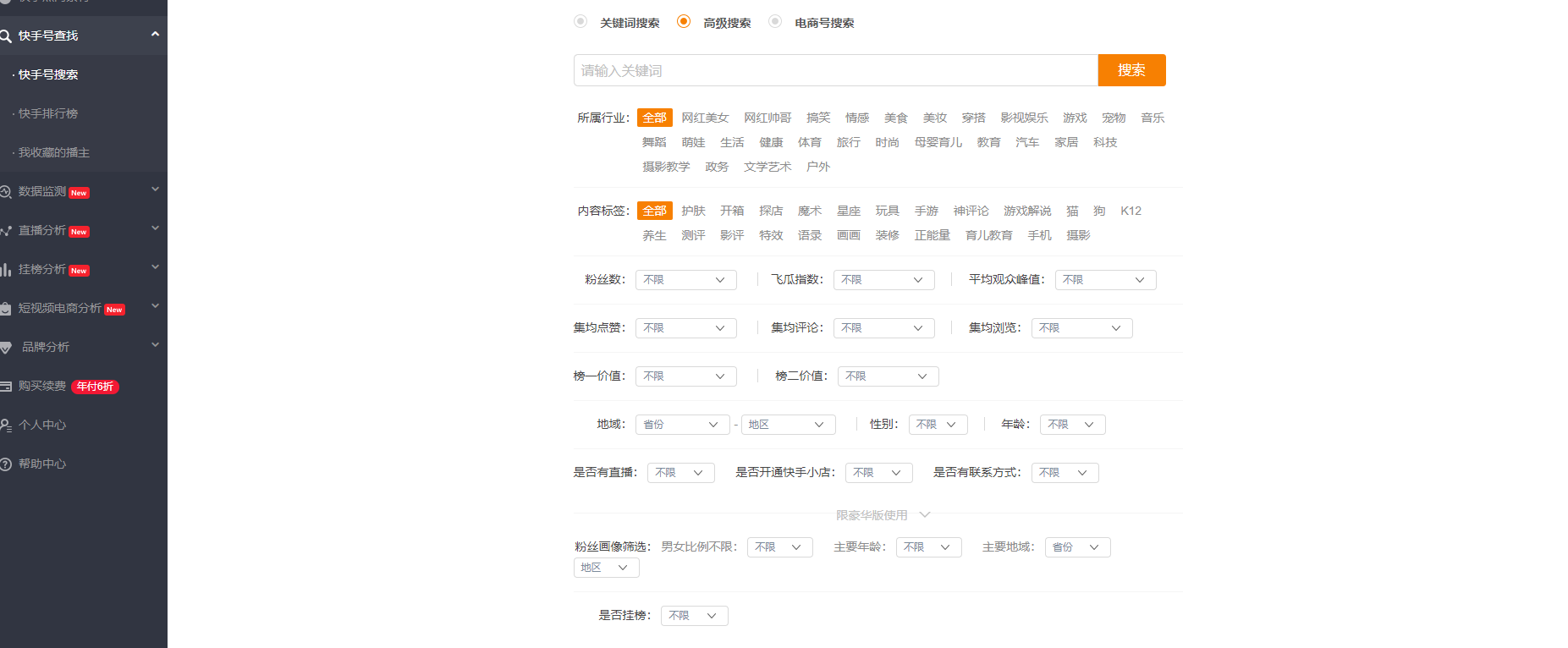The height and width of the screenshot is (648, 1568).
Task: Open the 集均评论 dropdown
Action: (884, 328)
